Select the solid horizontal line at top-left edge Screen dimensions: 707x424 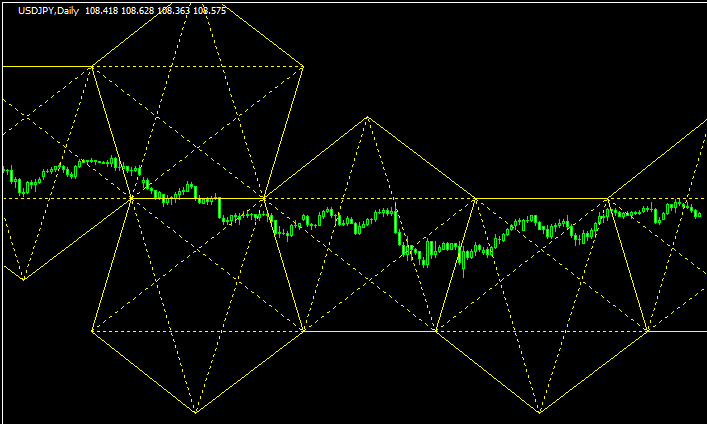coord(40,67)
